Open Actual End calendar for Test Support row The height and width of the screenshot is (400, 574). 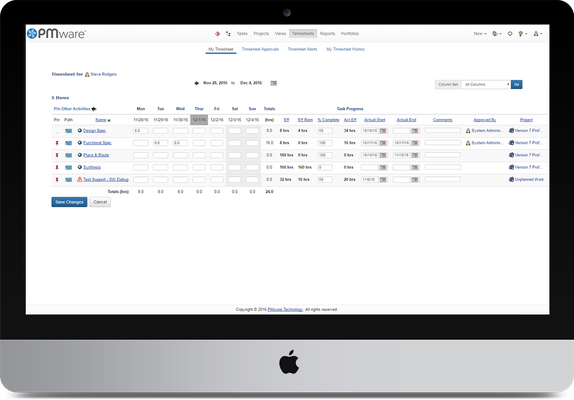(415, 180)
